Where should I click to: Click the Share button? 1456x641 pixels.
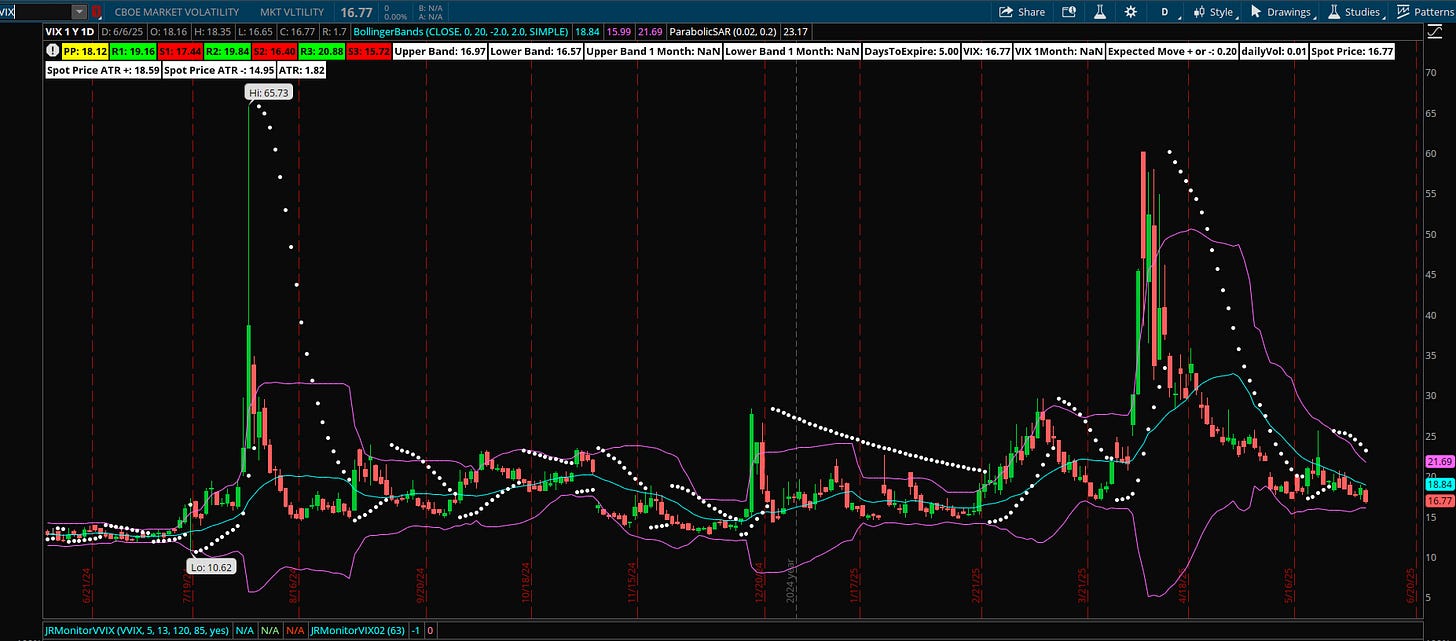1023,12
